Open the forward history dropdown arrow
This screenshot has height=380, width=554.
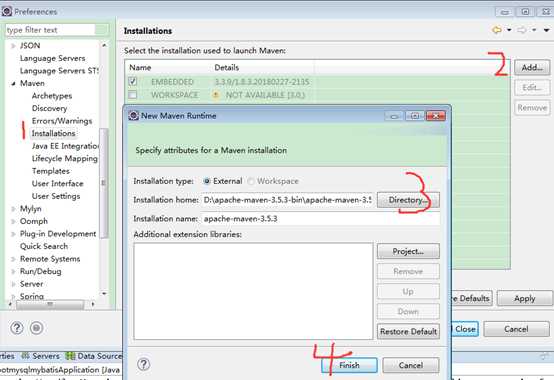[534, 30]
